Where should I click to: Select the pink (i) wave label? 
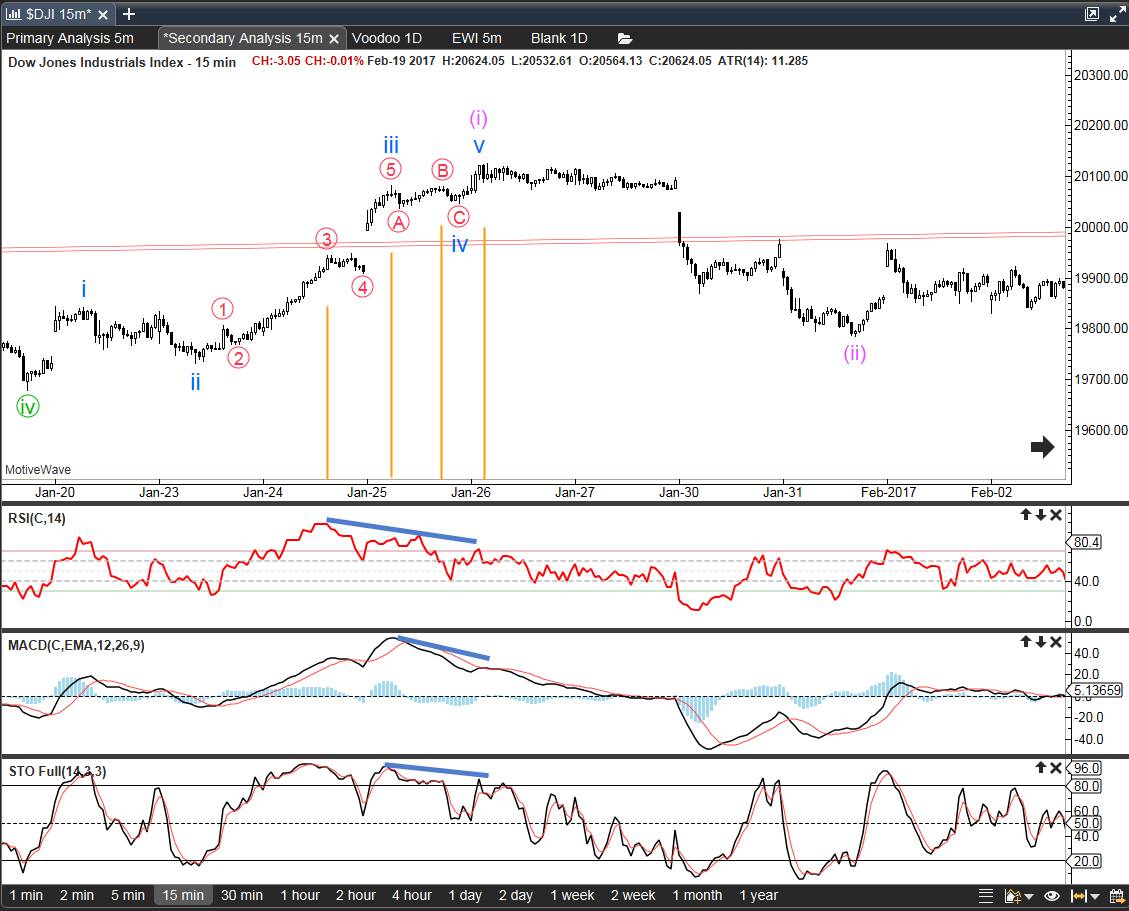(478, 117)
